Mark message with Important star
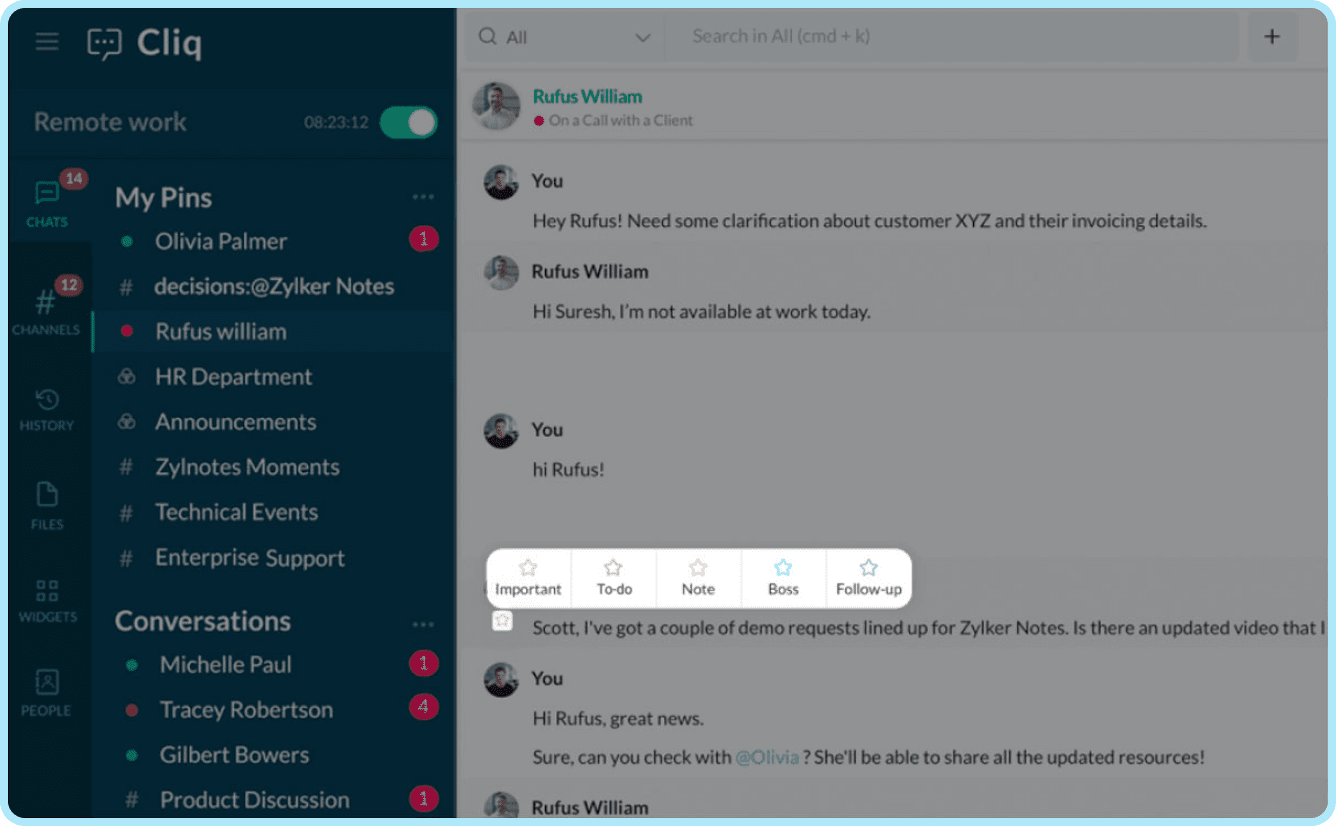 click(528, 578)
